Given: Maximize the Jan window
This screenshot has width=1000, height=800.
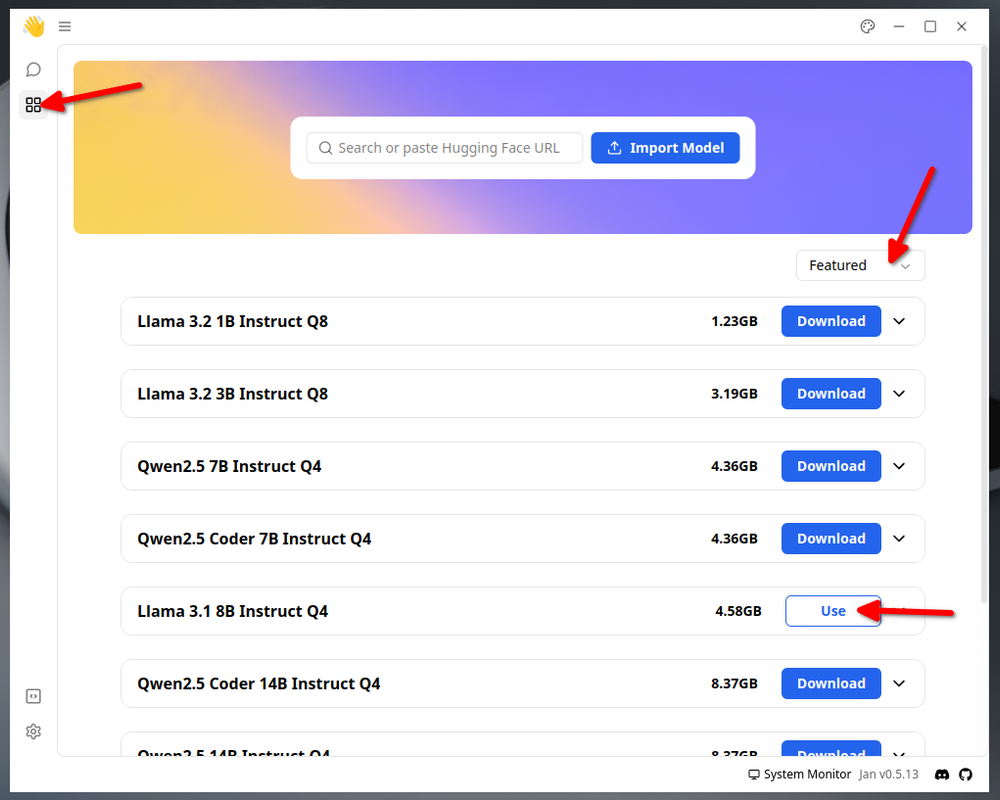Looking at the screenshot, I should point(930,26).
